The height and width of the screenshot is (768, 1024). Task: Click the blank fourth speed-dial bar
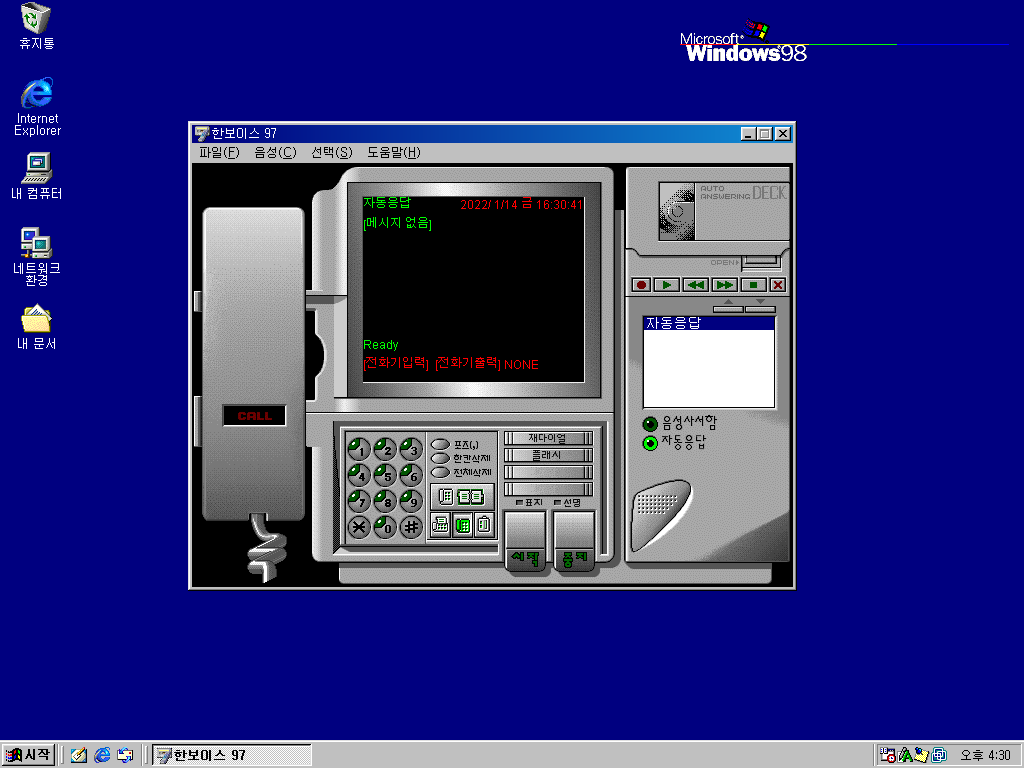coord(548,489)
